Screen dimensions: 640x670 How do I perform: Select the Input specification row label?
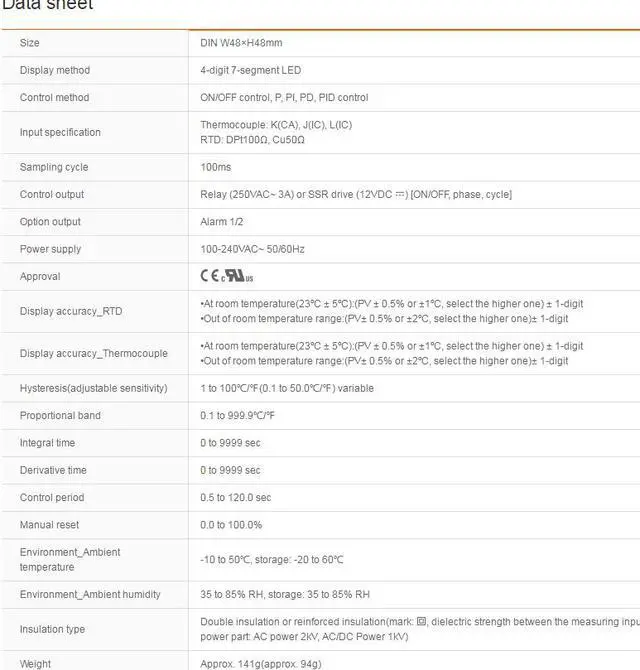point(60,132)
